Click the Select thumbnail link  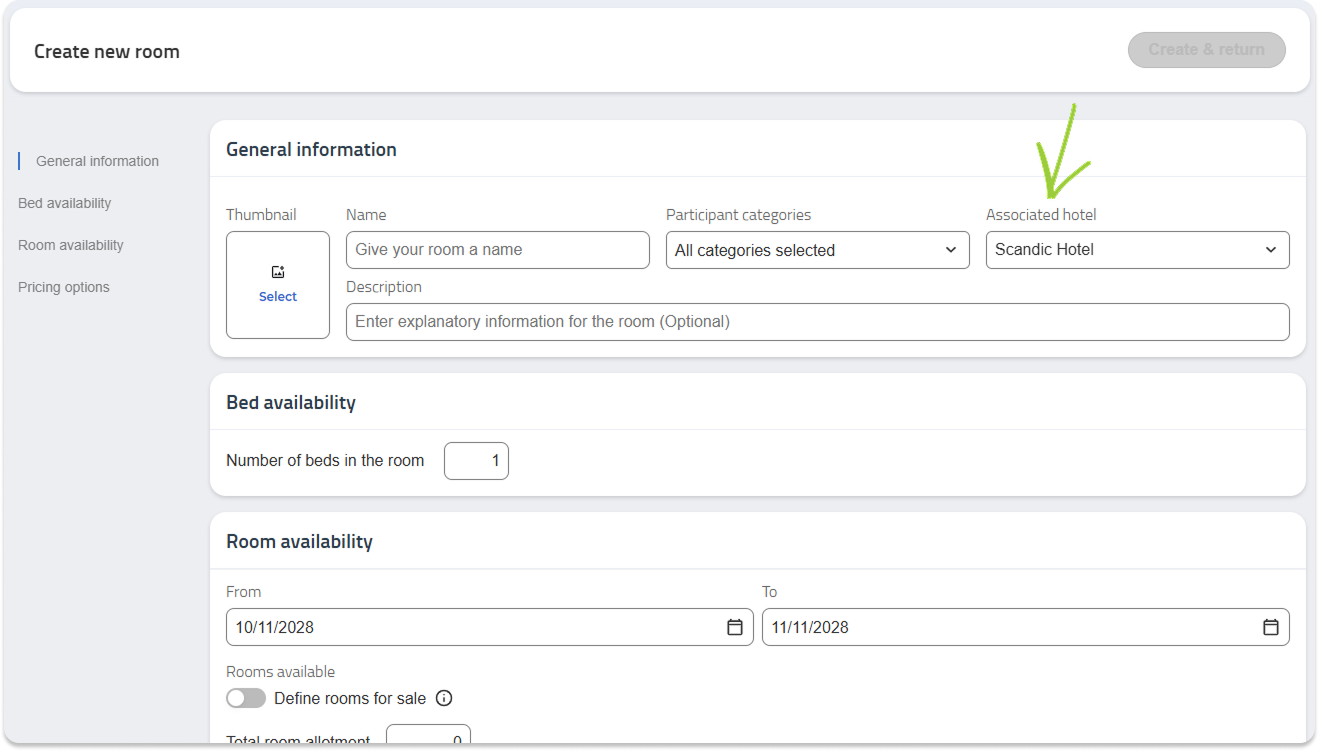point(278,296)
